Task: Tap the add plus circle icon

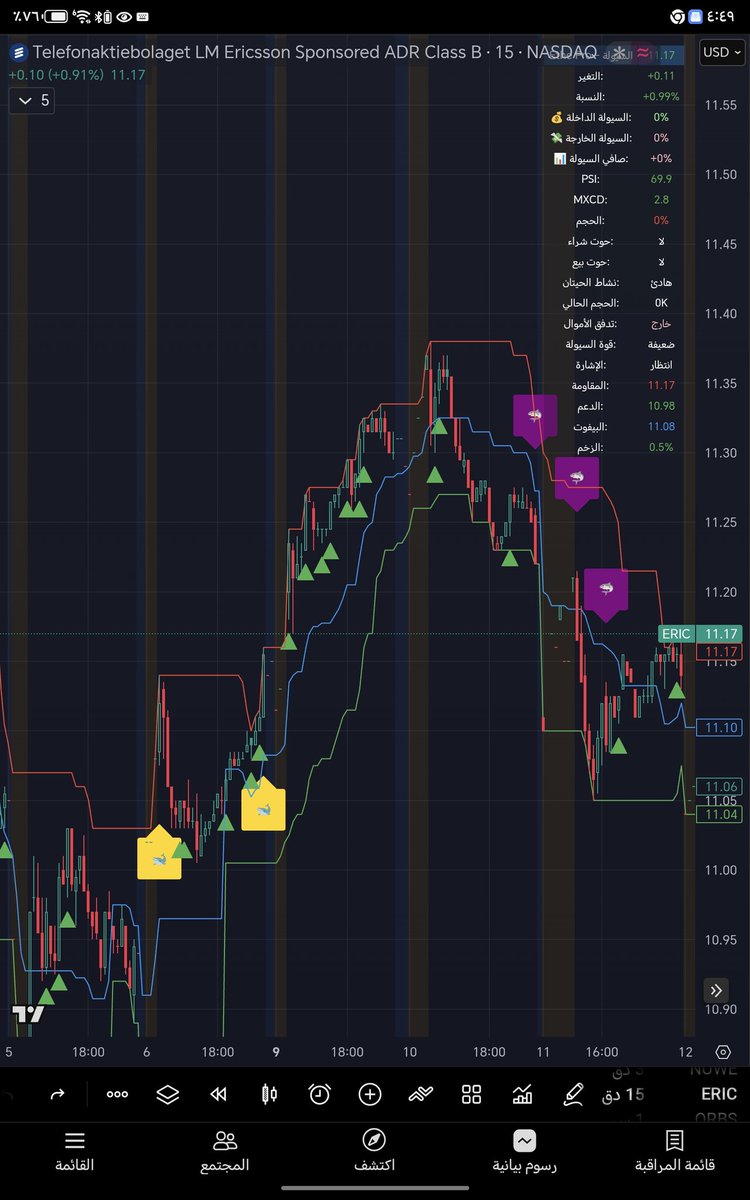Action: click(370, 1094)
